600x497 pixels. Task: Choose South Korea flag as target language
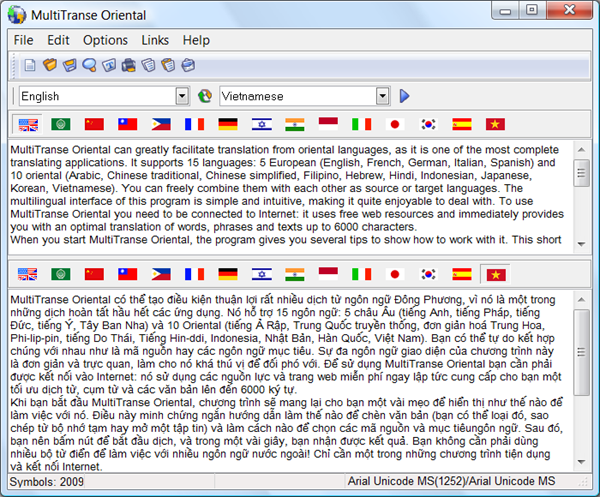[428, 274]
